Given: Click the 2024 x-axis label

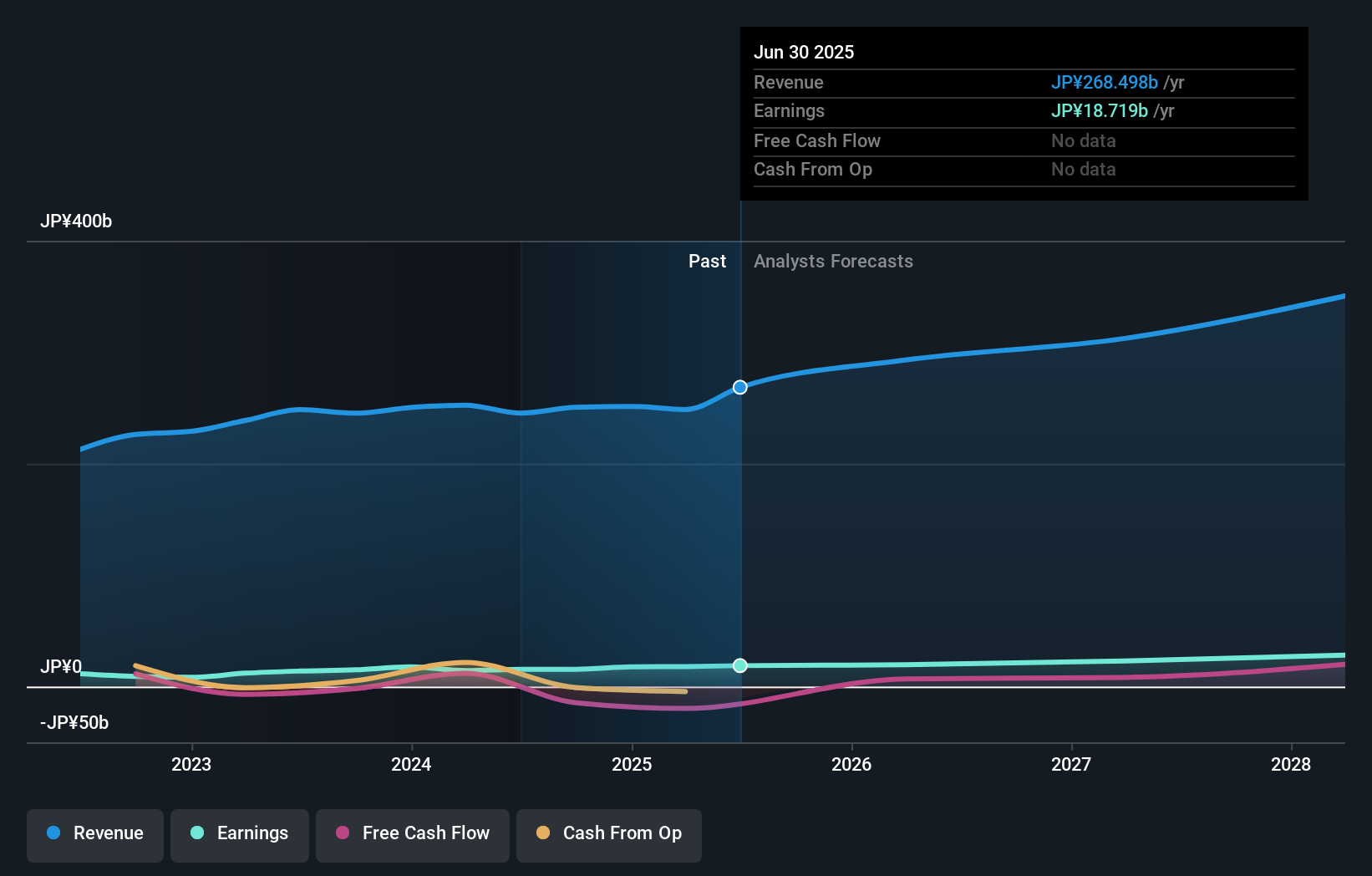Looking at the screenshot, I should pyautogui.click(x=411, y=764).
